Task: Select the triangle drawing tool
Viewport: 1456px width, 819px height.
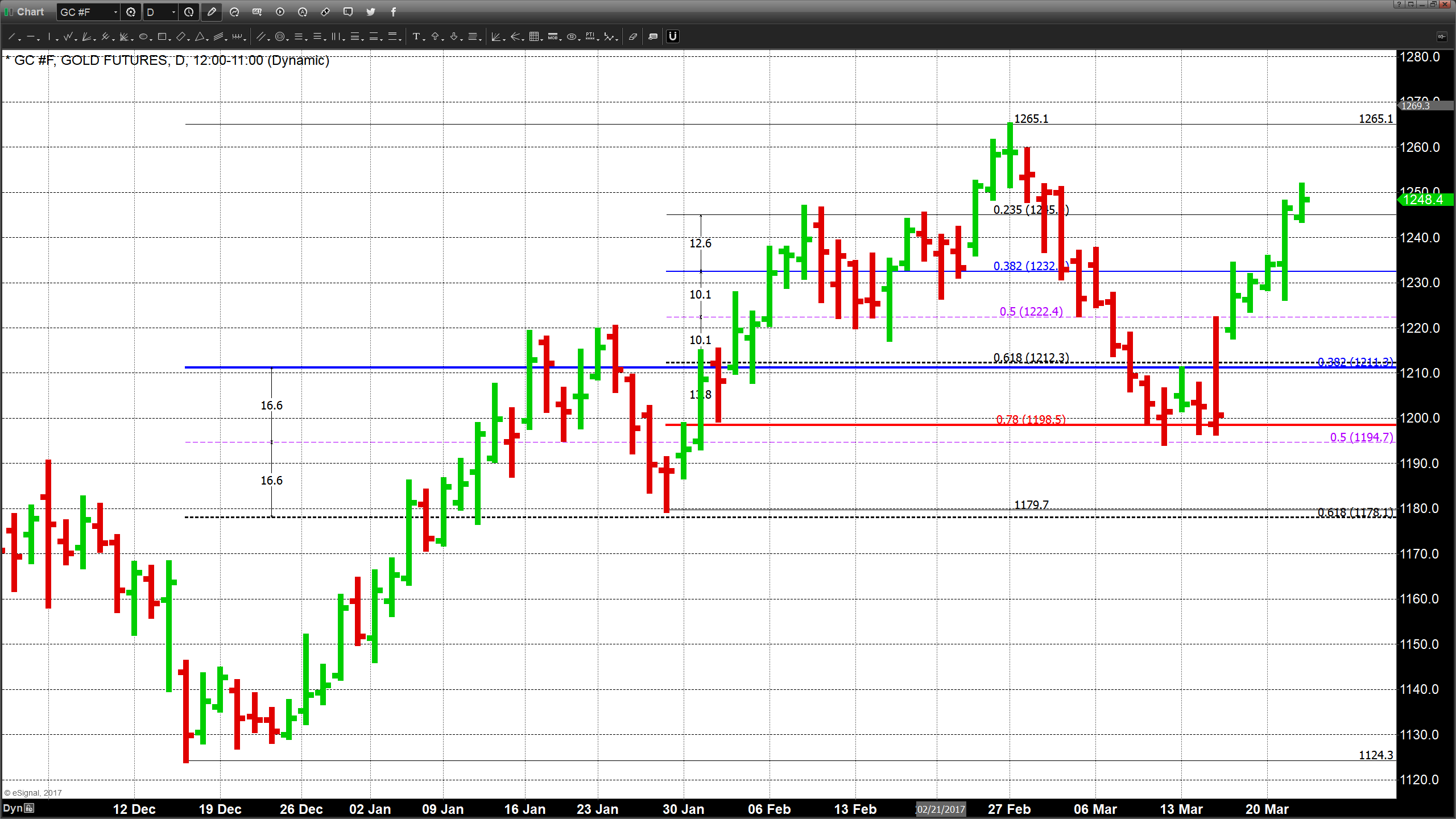Action: coord(200,37)
